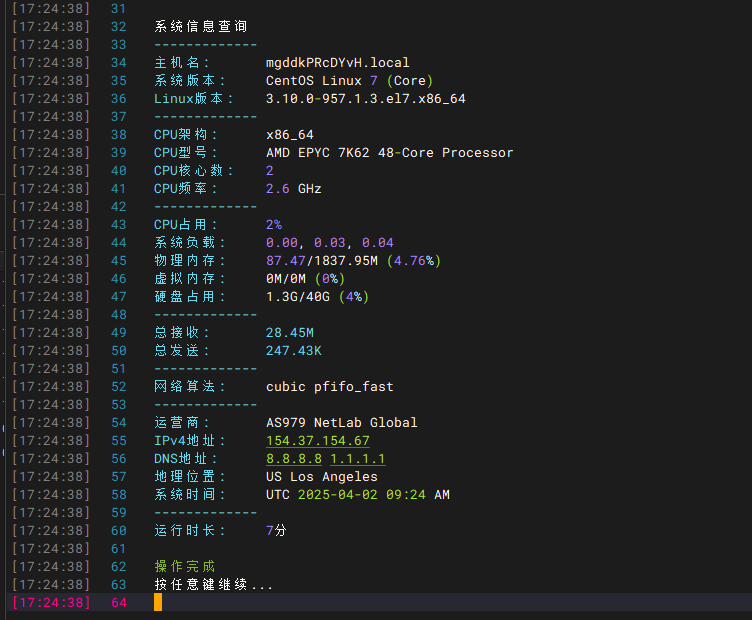The height and width of the screenshot is (620, 752).
Task: Click the IPv4 address 154.37.154.67 link
Action: pos(317,441)
